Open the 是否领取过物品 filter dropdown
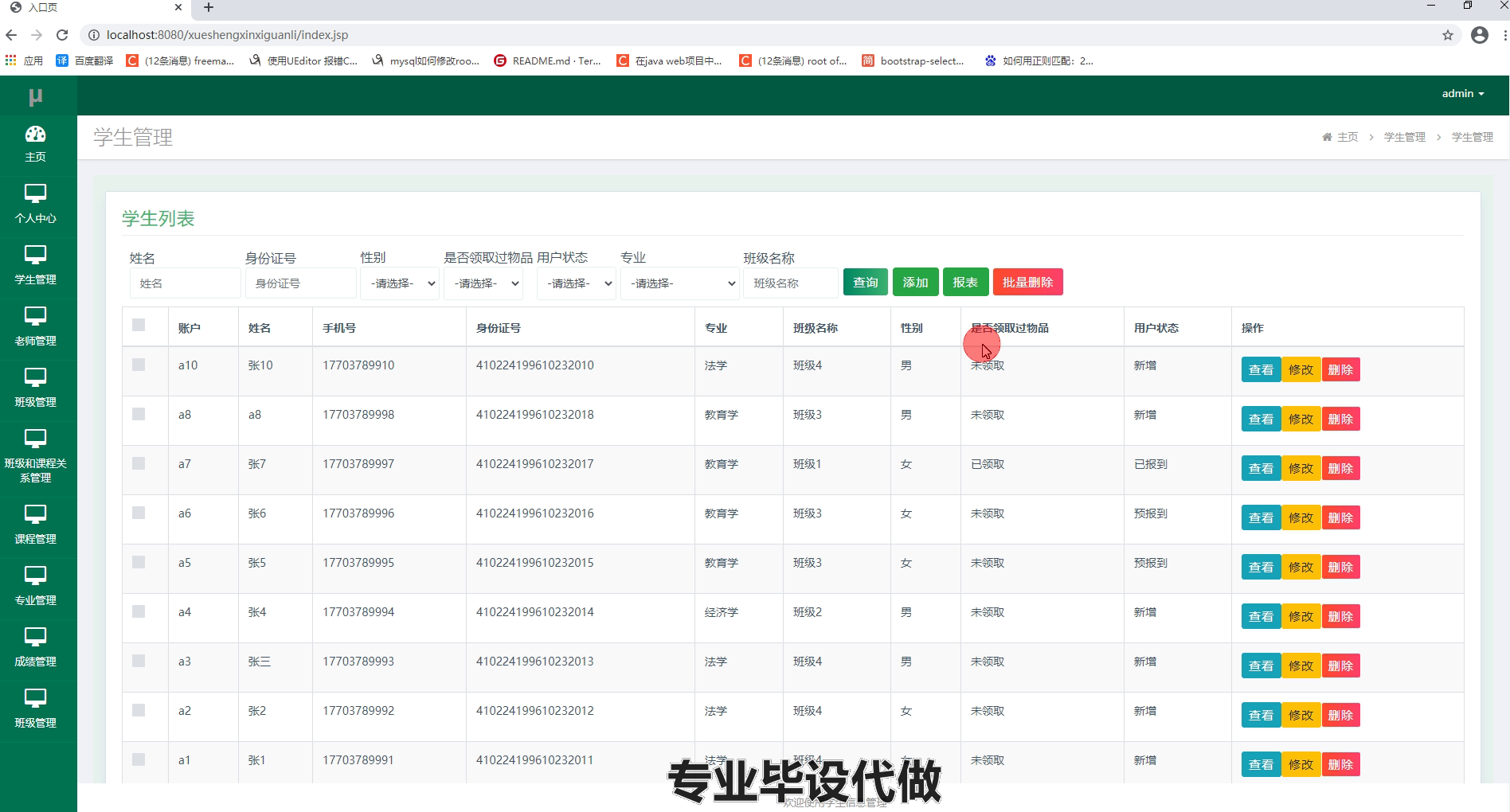Viewport: 1510px width, 812px height. [483, 283]
